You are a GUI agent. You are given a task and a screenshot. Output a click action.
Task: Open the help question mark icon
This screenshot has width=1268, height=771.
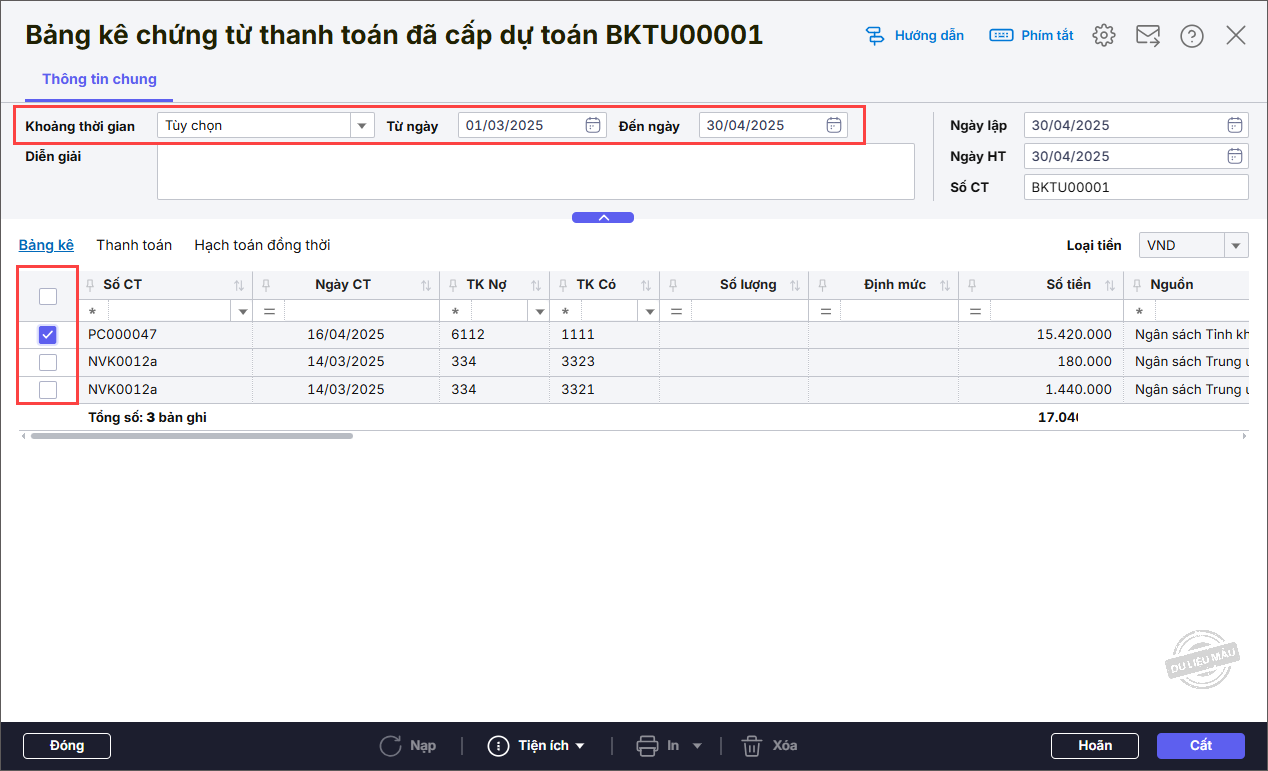click(1191, 36)
